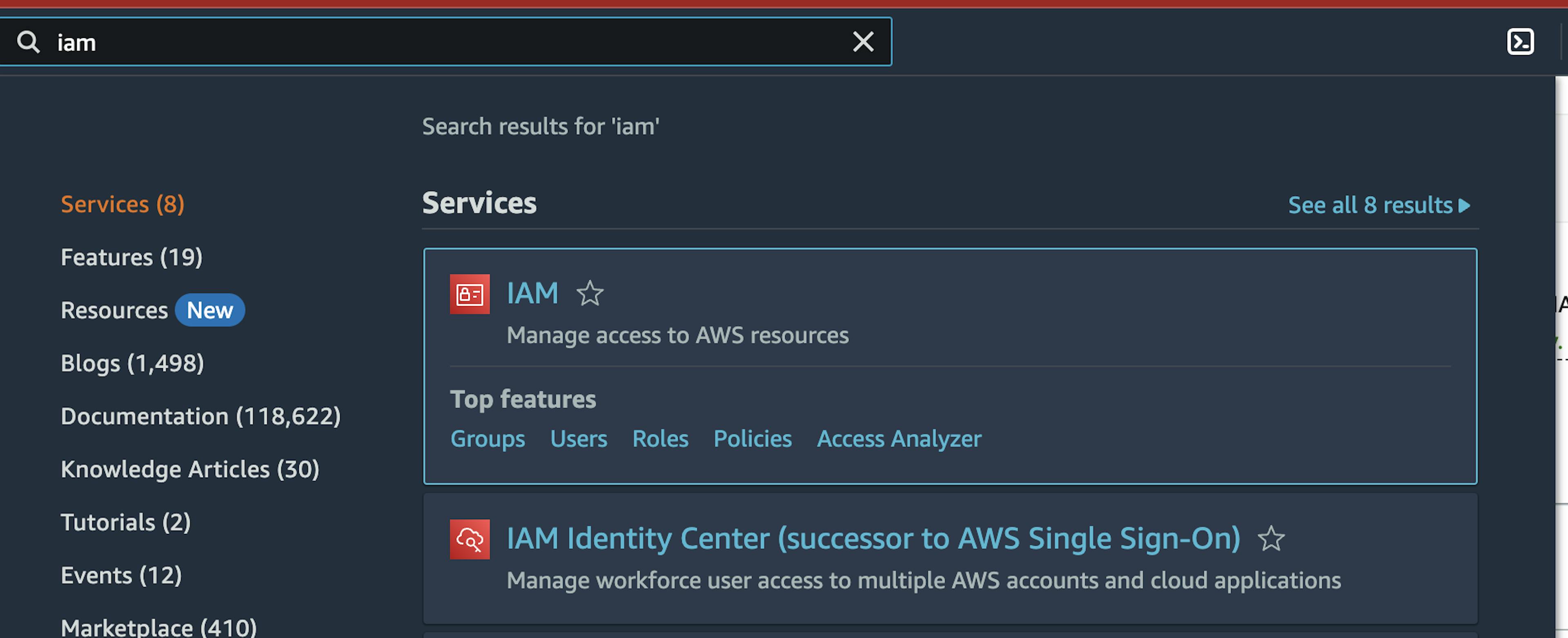Click the close search bar X icon

[860, 41]
